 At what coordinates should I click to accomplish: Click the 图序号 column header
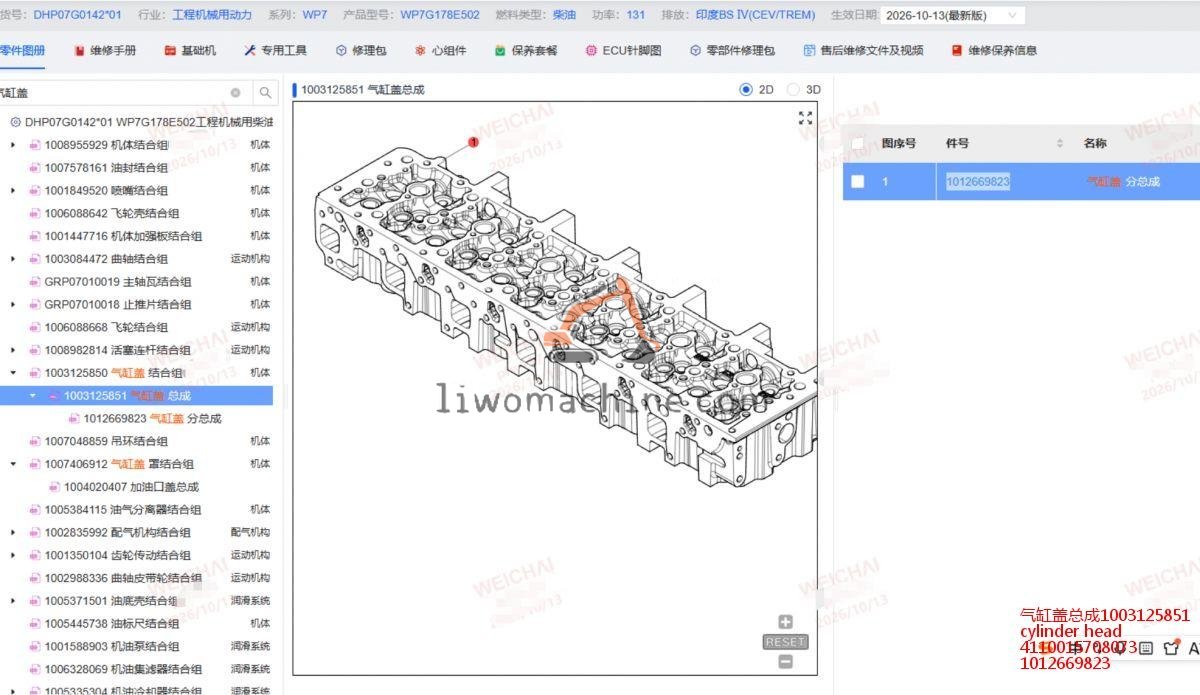899,144
